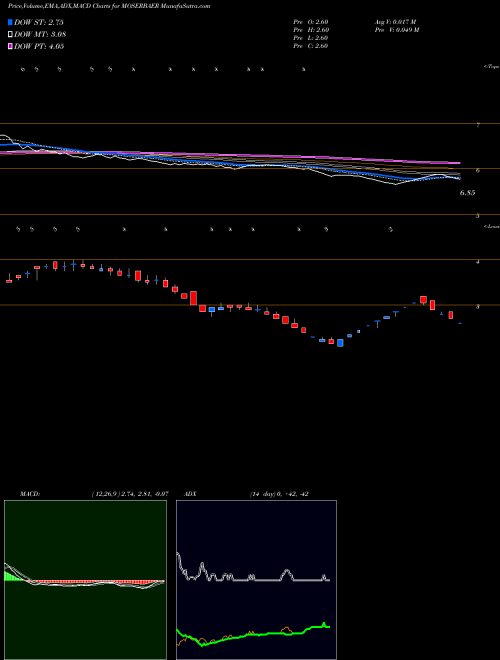Click the 'Pre H: 2.60' high value

pyautogui.click(x=311, y=30)
